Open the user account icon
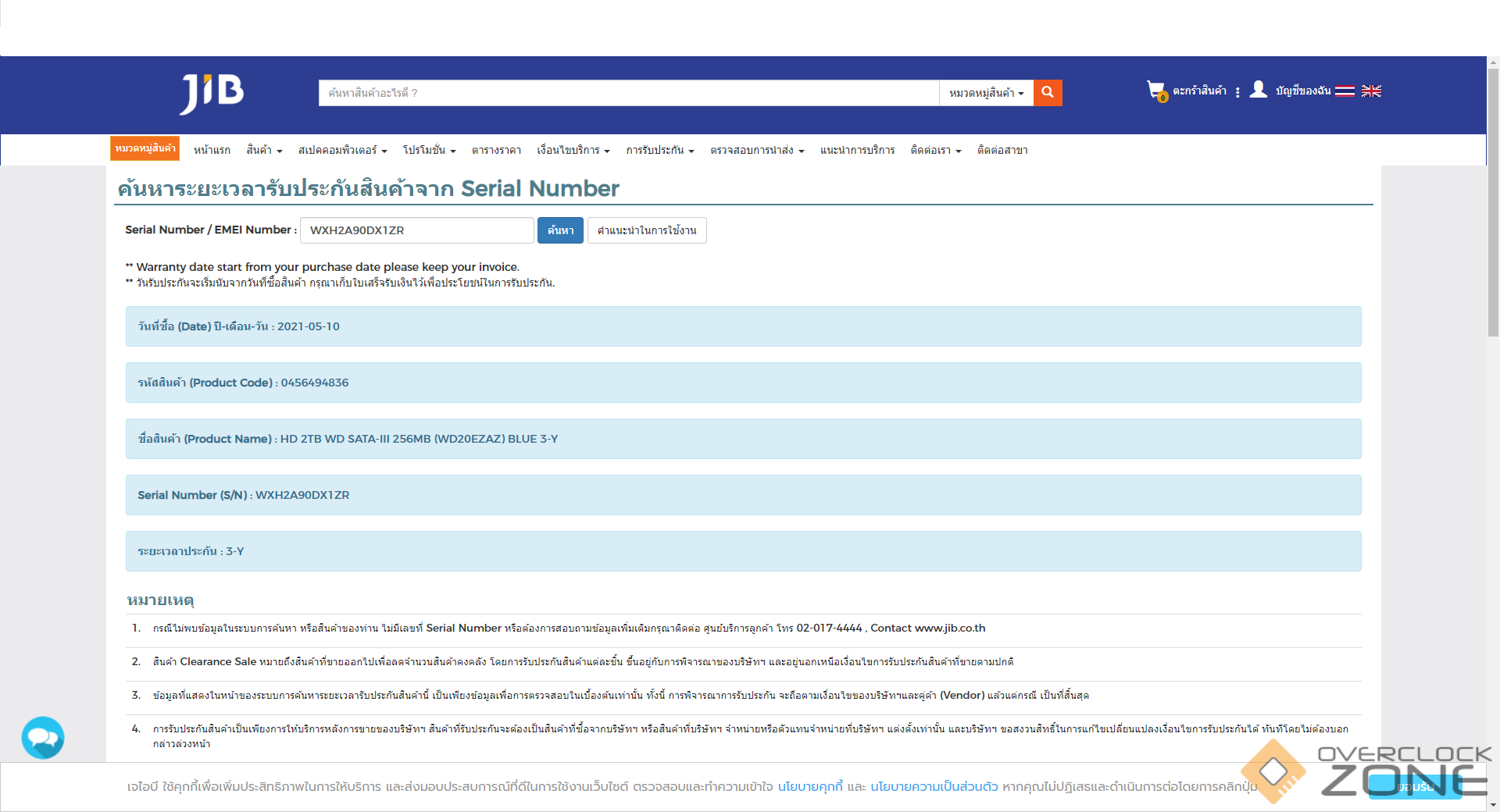 pos(1258,90)
